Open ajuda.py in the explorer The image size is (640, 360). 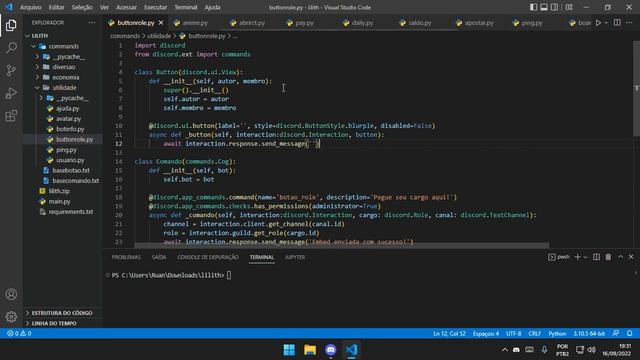point(67,109)
